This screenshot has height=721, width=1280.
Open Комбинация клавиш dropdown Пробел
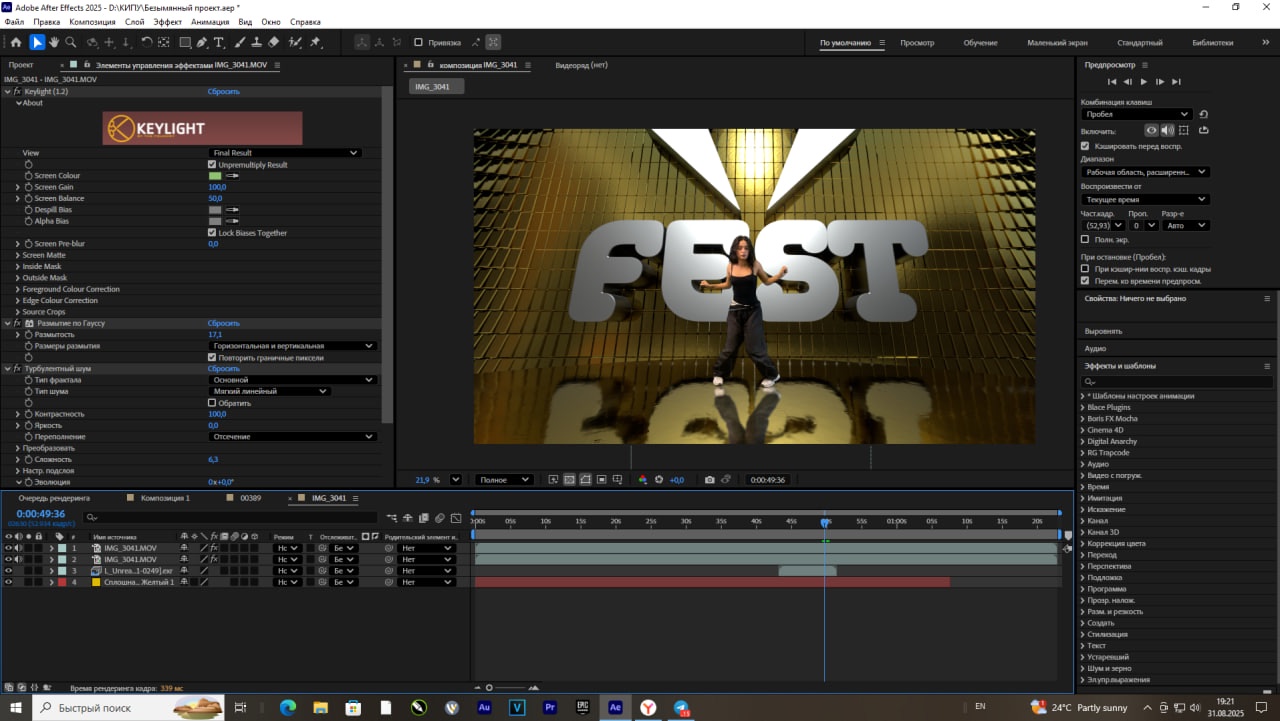tap(1137, 114)
